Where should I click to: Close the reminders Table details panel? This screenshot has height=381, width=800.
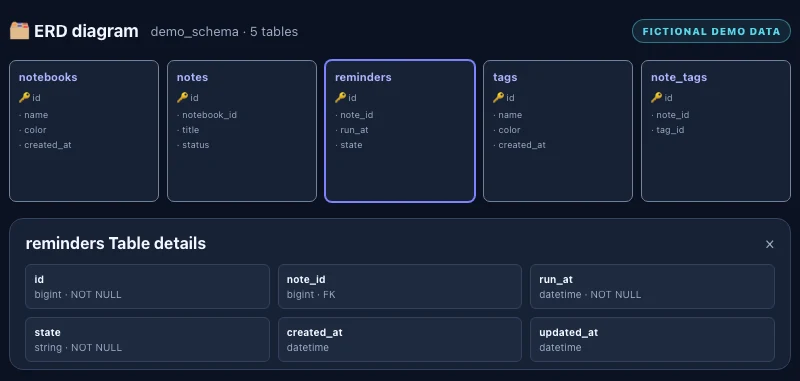(769, 244)
